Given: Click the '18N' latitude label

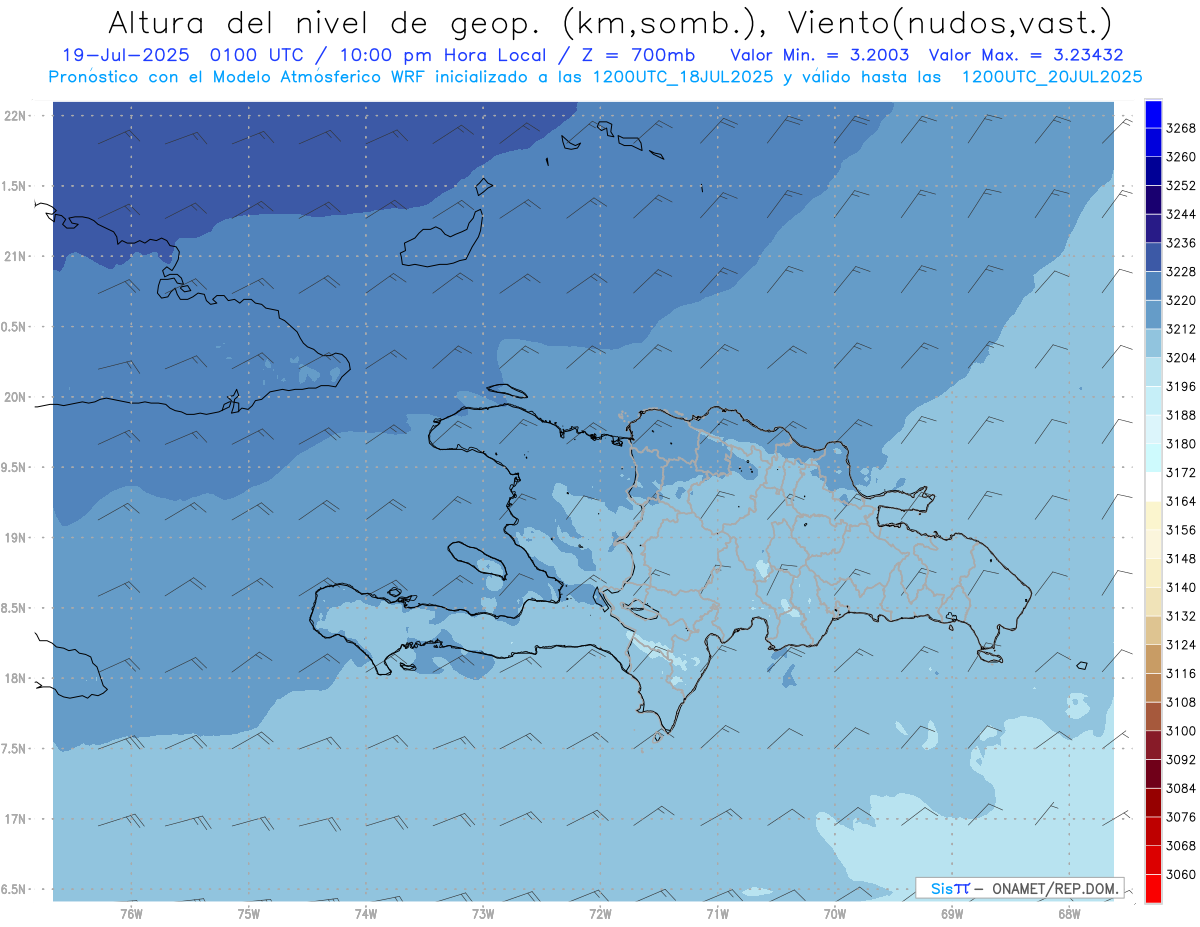Looking at the screenshot, I should tap(15, 678).
